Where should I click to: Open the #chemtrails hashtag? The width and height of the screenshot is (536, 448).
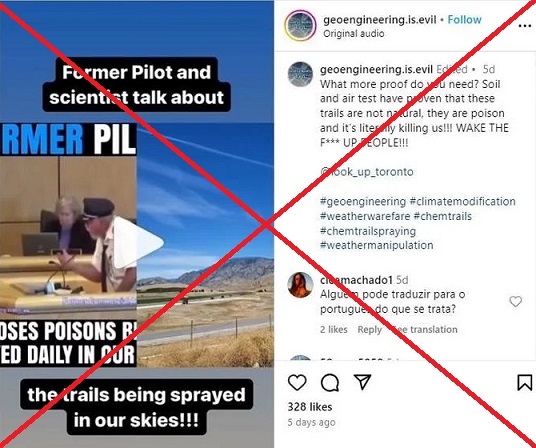[x=443, y=216]
